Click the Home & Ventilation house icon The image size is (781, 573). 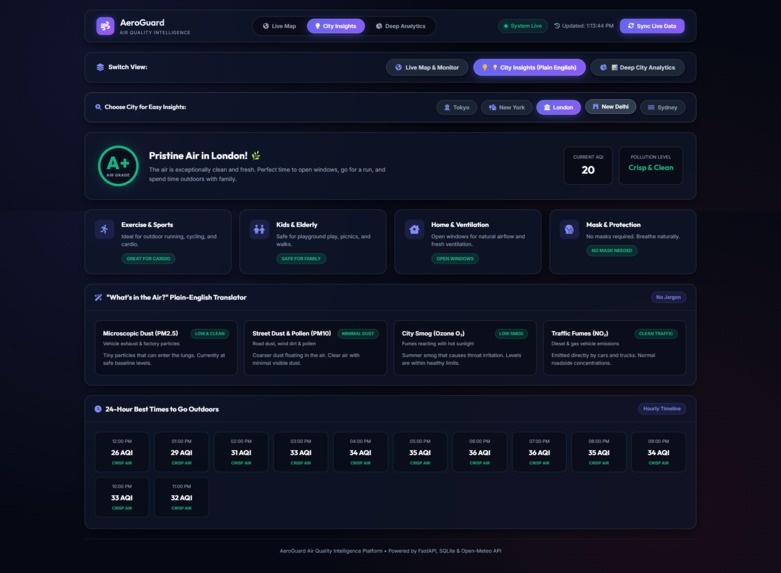414,230
